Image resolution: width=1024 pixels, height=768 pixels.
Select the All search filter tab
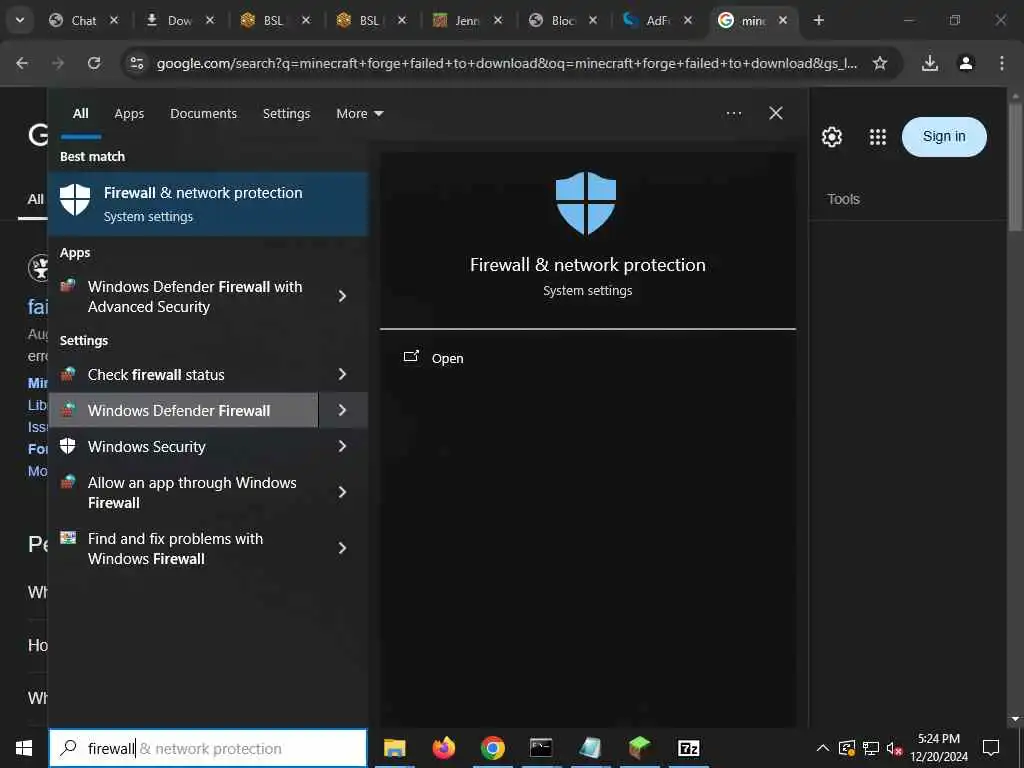point(81,114)
